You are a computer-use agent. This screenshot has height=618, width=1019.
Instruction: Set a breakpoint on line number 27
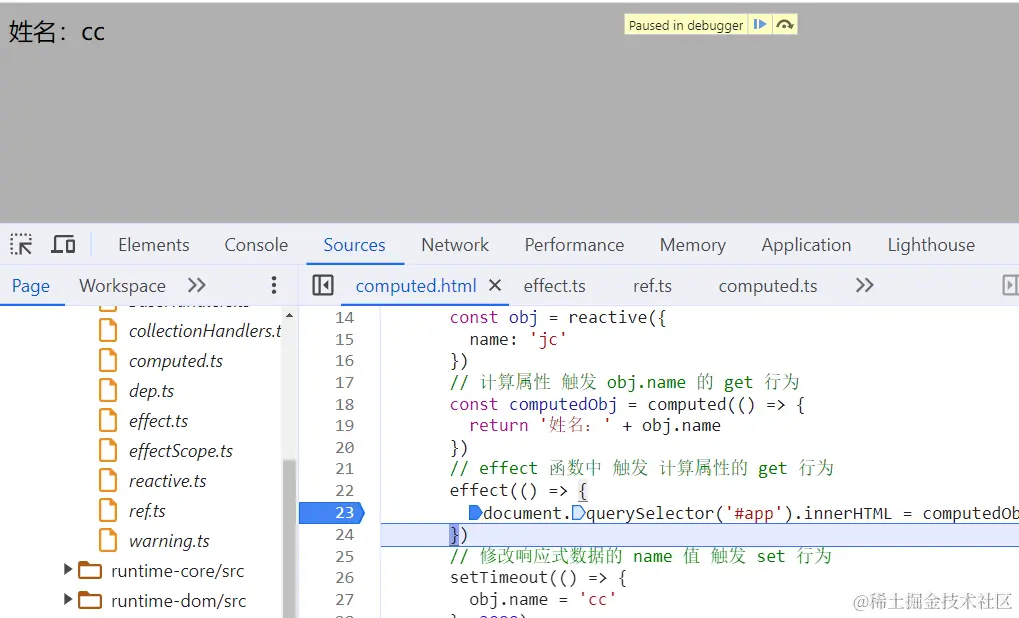tap(344, 599)
